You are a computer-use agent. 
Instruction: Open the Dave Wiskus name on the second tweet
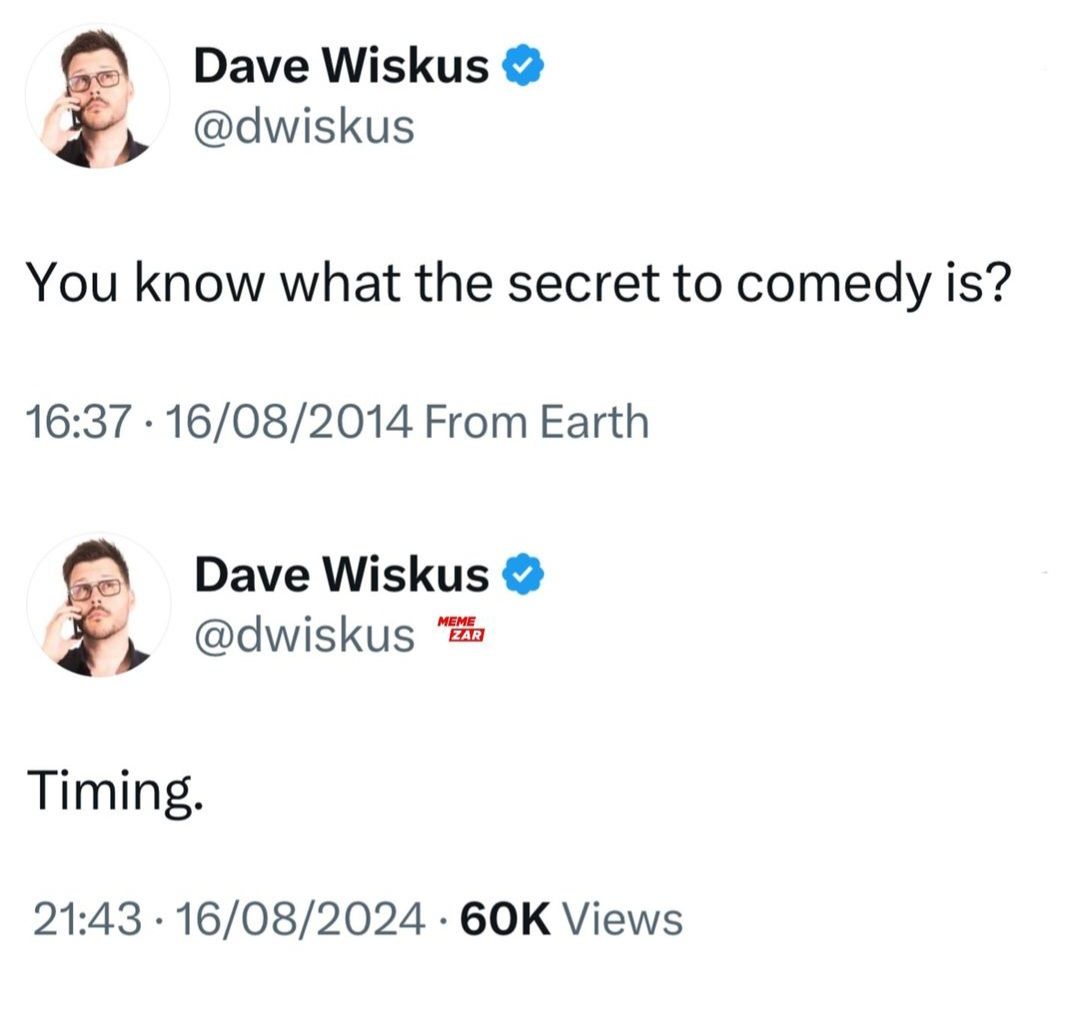click(341, 574)
